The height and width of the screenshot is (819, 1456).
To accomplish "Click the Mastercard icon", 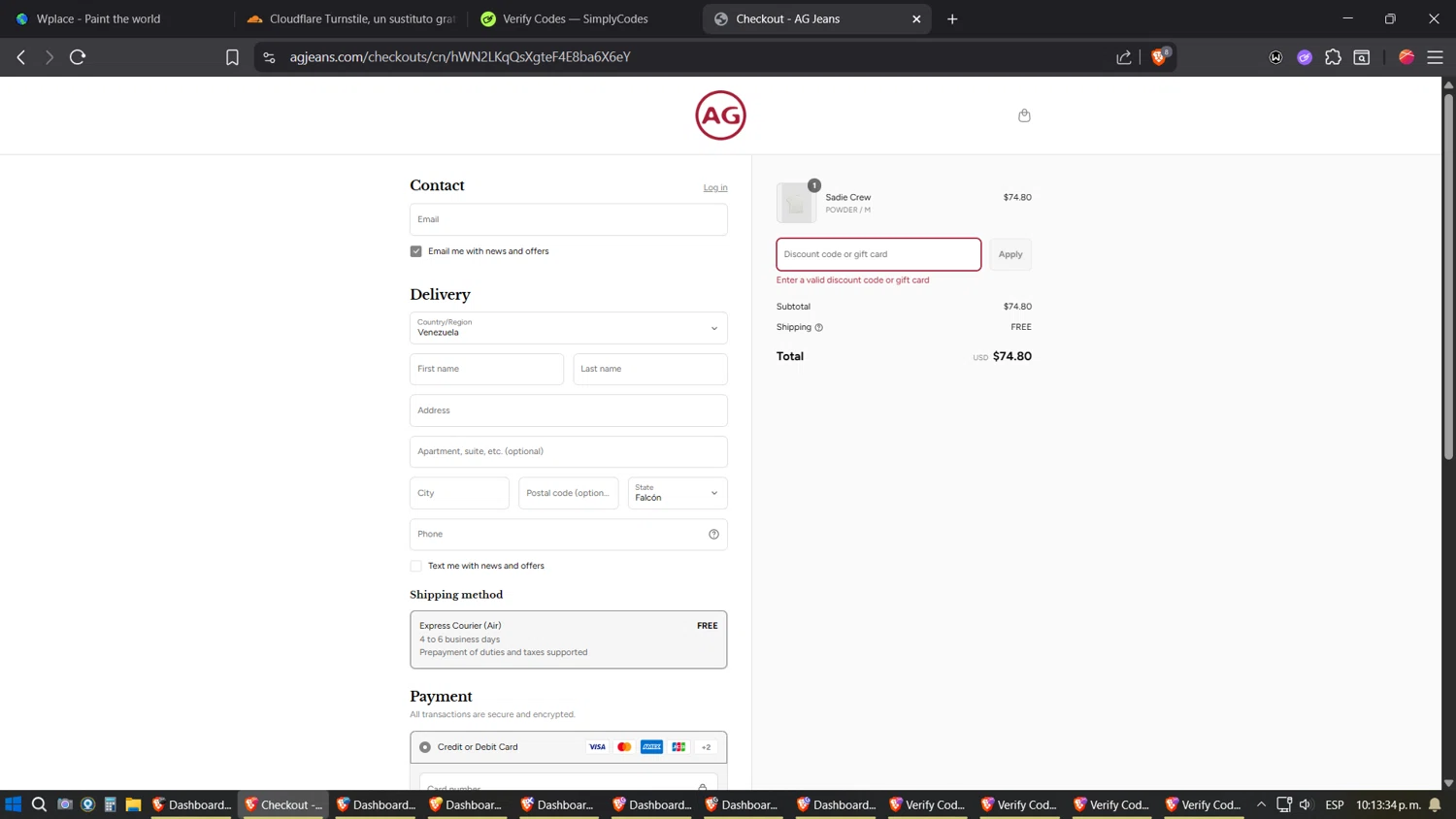I will click(624, 747).
